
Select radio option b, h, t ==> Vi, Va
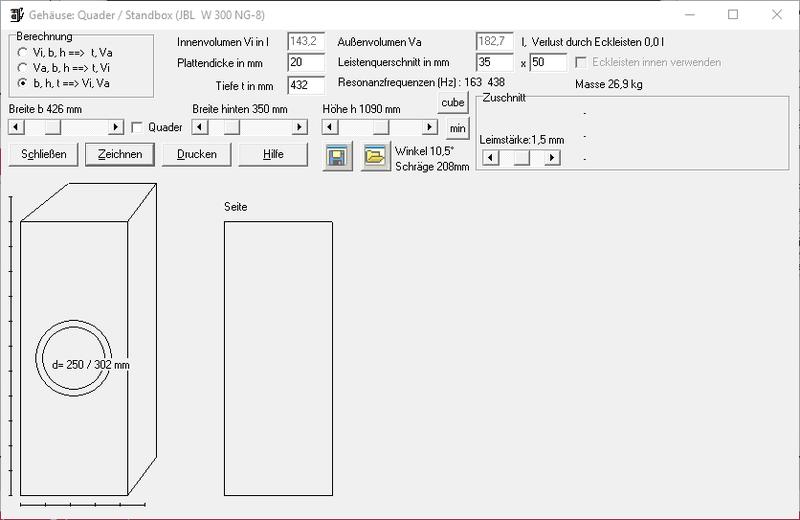pos(23,82)
